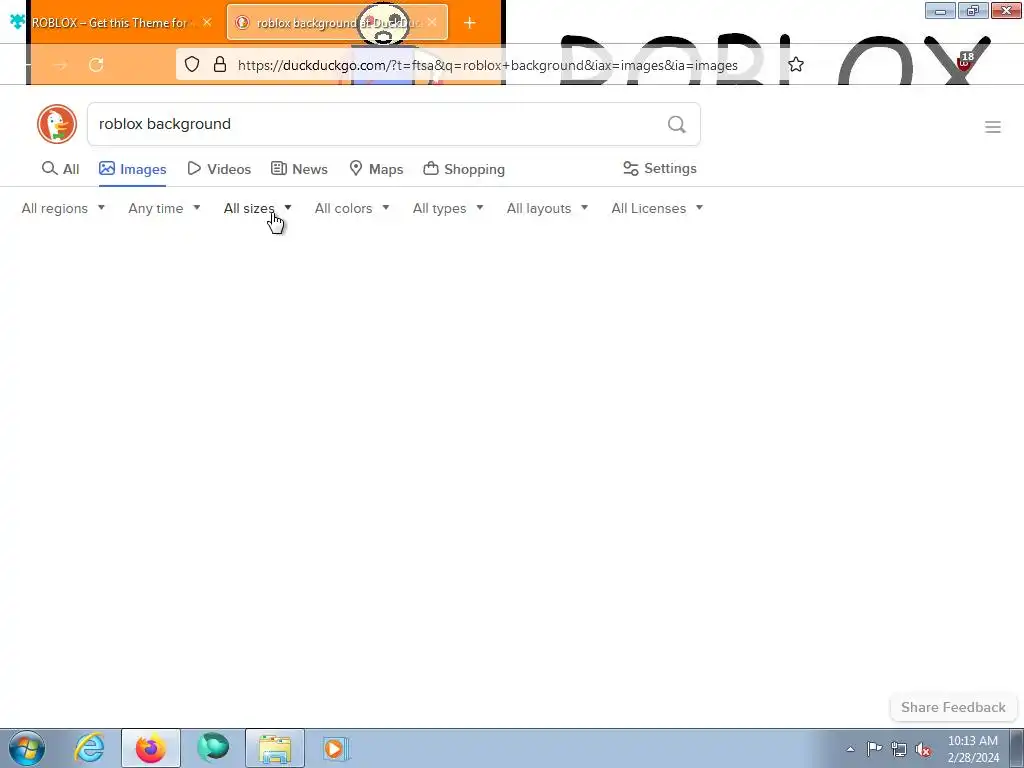The height and width of the screenshot is (768, 1024).
Task: Open the search Settings
Action: (660, 168)
